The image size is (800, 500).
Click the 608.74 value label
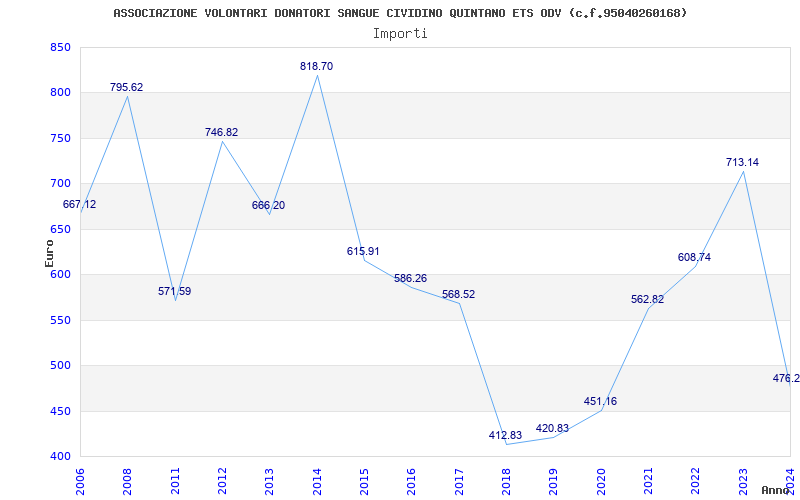pyautogui.click(x=694, y=258)
